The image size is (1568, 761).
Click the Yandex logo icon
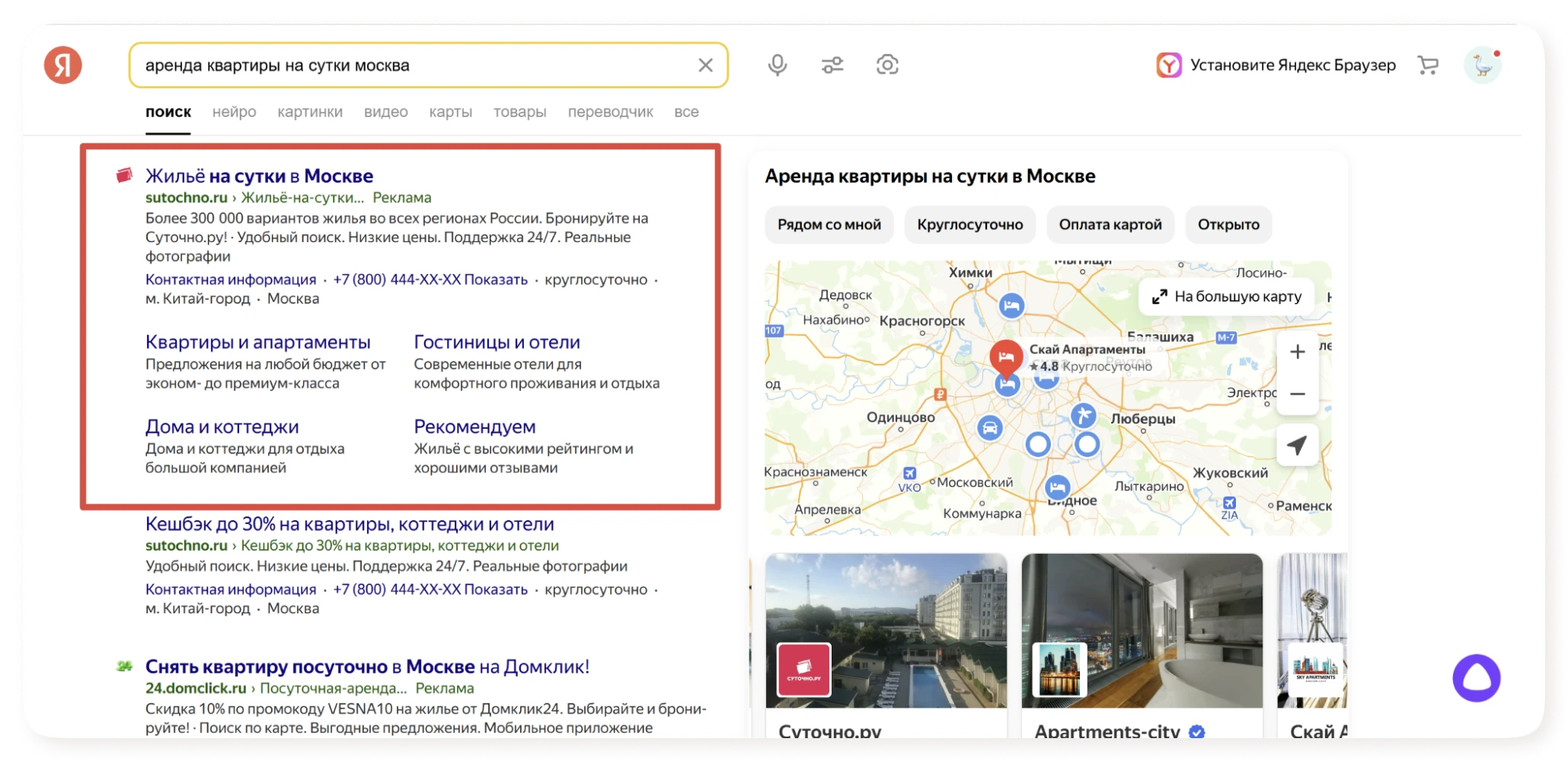[62, 65]
